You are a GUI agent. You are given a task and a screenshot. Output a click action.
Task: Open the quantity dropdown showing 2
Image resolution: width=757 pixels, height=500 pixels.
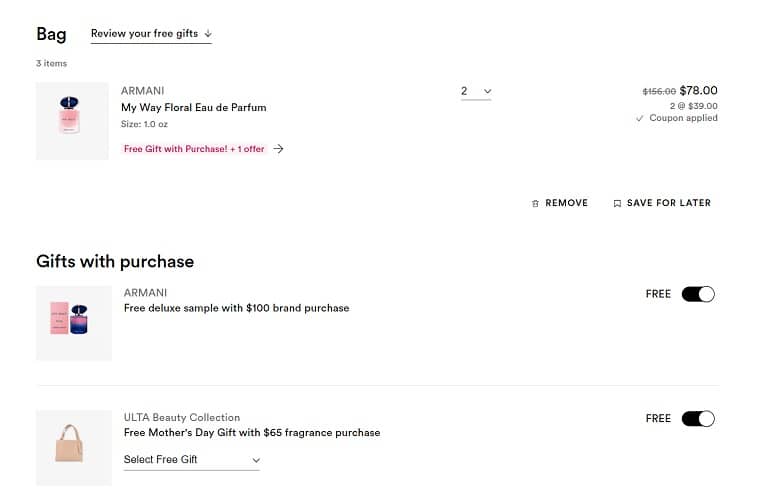476,91
